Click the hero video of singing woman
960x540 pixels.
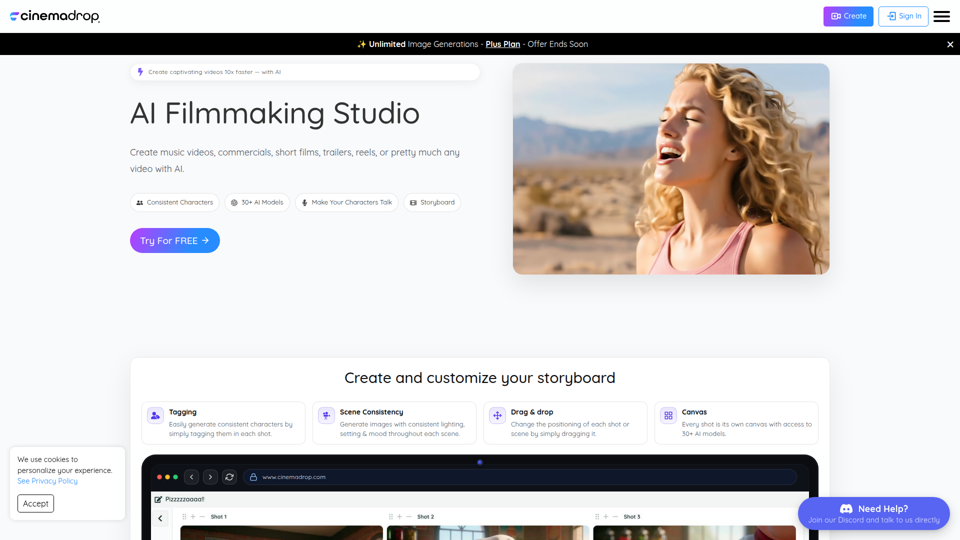[x=671, y=168]
